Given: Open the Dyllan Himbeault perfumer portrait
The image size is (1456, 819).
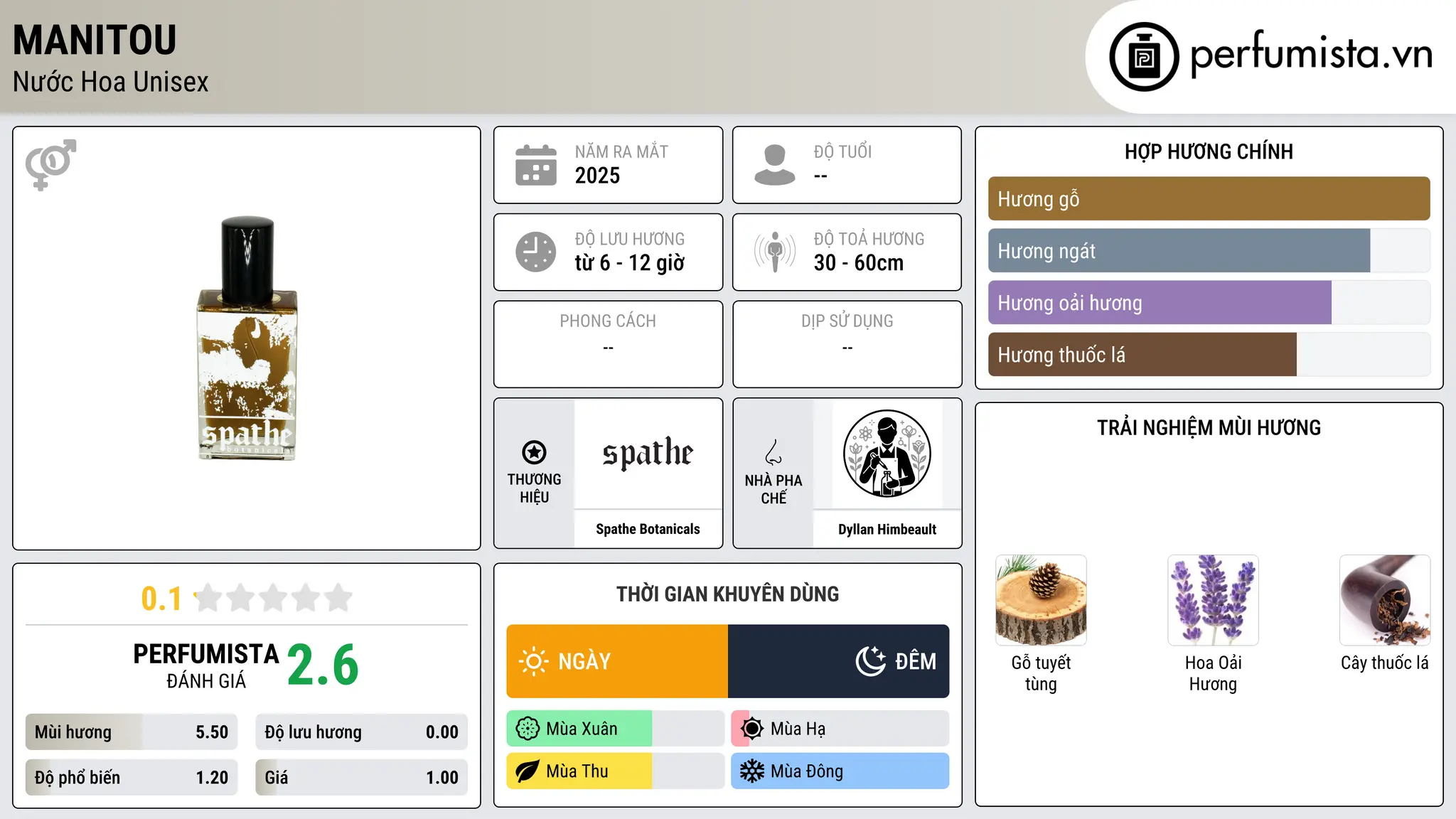Looking at the screenshot, I should coord(887,454).
